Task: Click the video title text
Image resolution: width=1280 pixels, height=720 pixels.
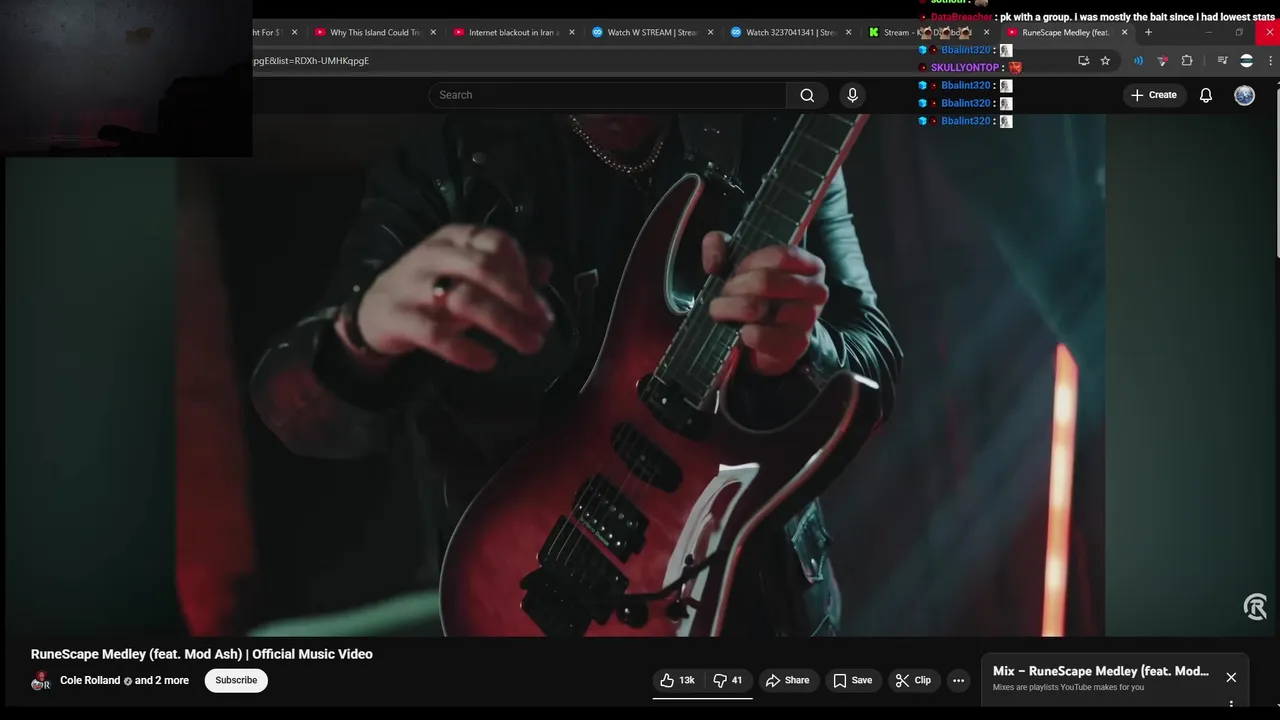Action: [x=201, y=654]
